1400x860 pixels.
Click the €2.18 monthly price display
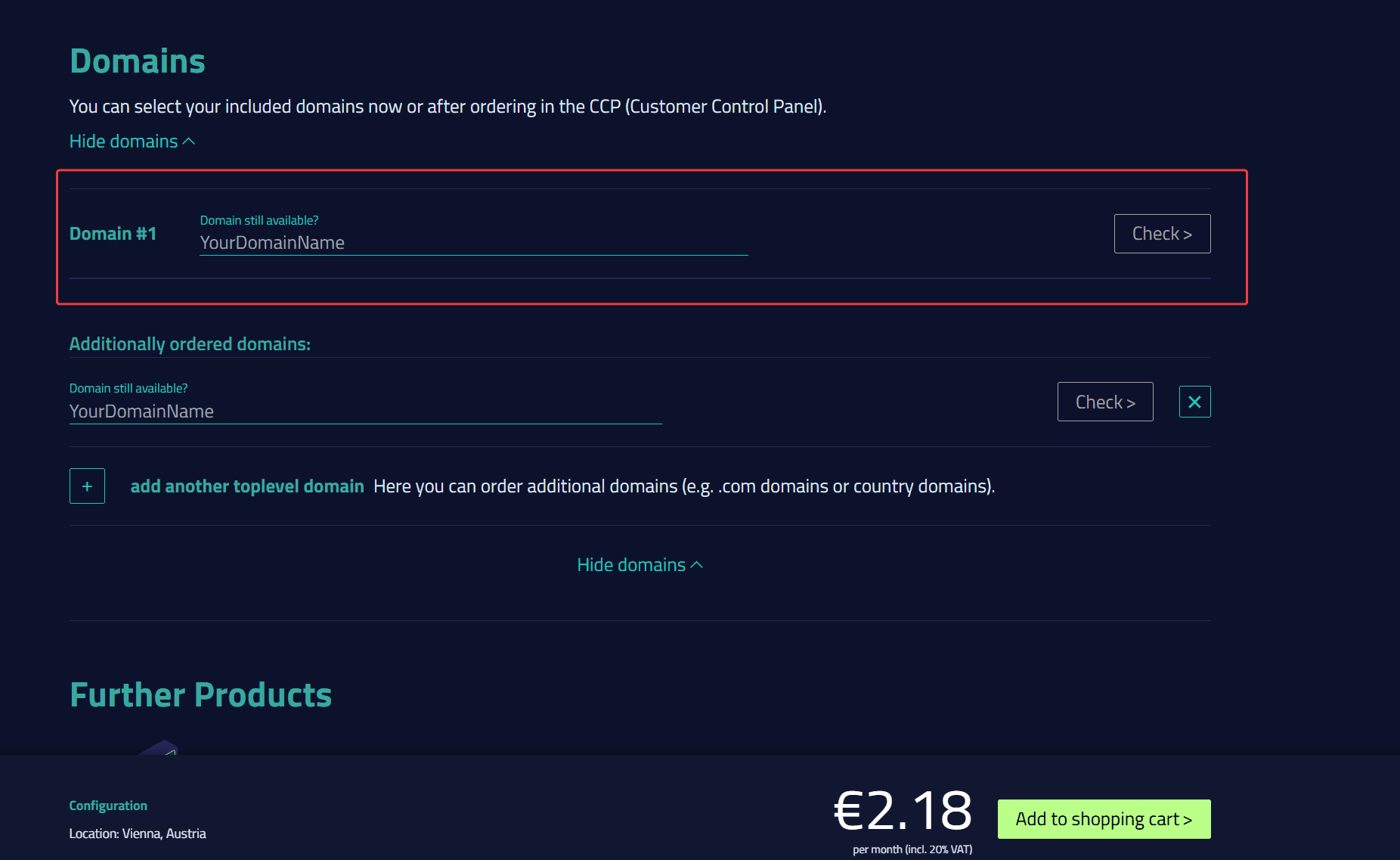[903, 810]
